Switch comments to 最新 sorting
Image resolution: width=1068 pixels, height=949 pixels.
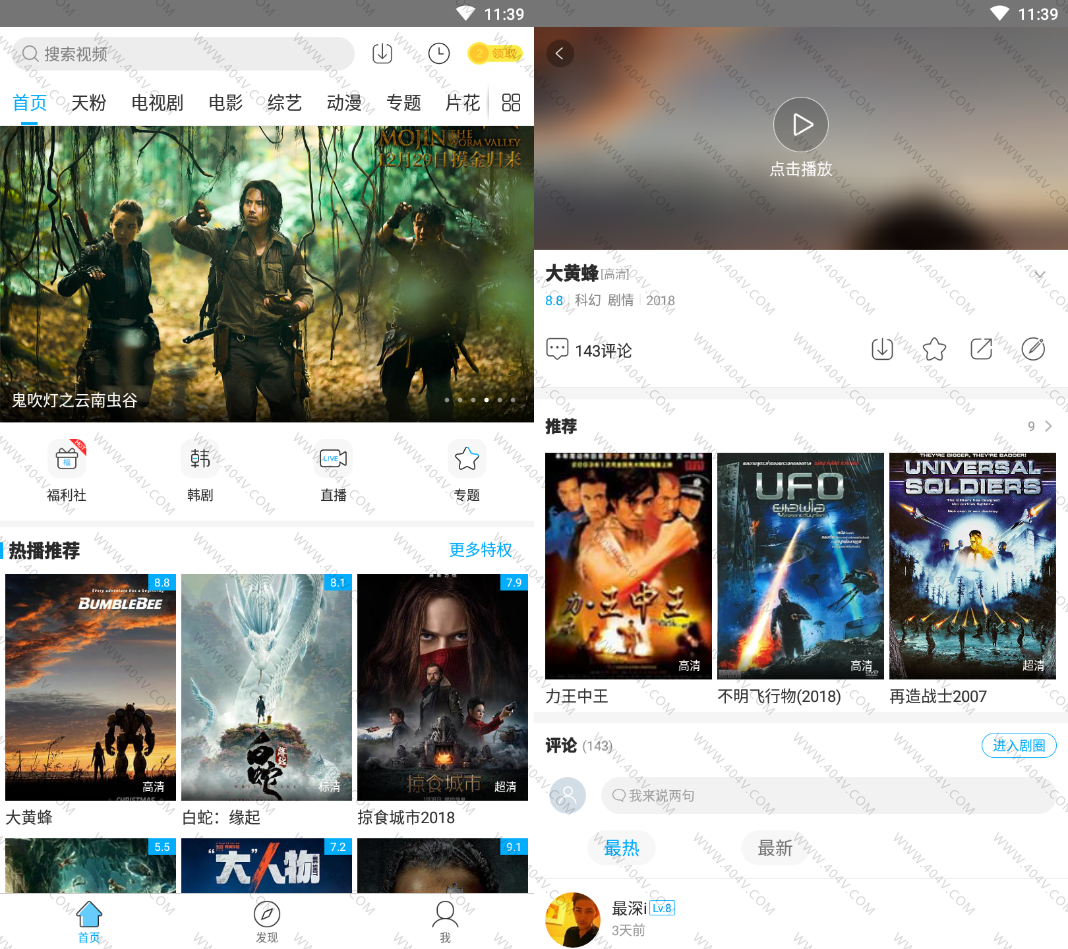tap(775, 848)
